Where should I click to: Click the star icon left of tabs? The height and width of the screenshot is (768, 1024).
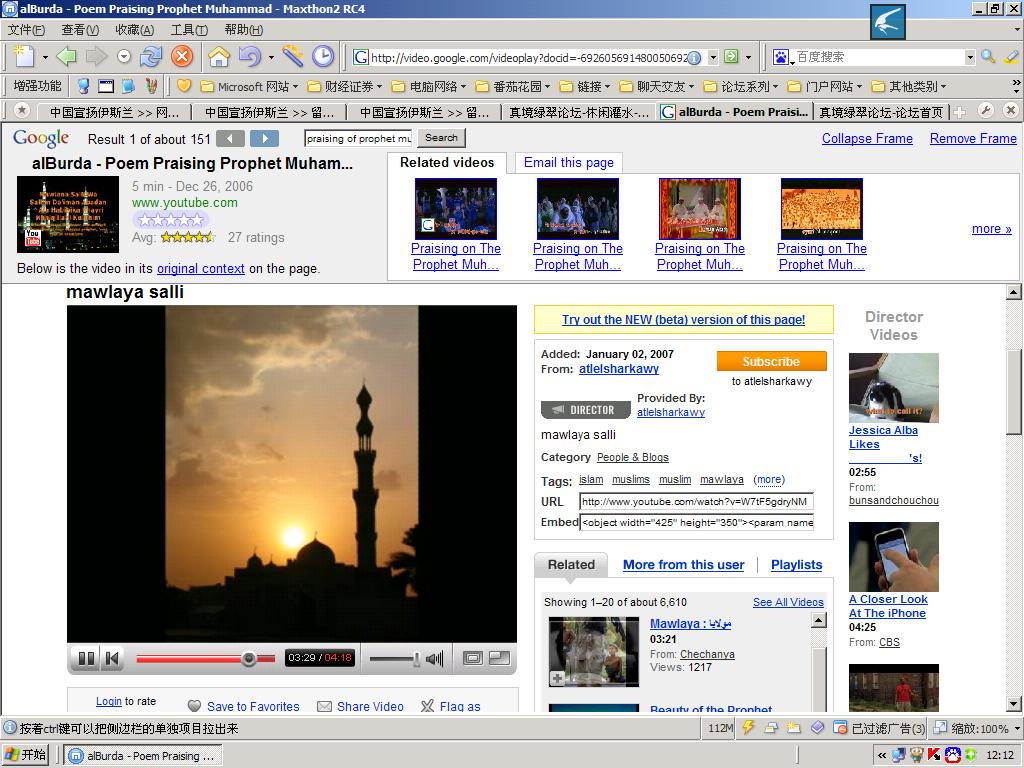point(22,110)
